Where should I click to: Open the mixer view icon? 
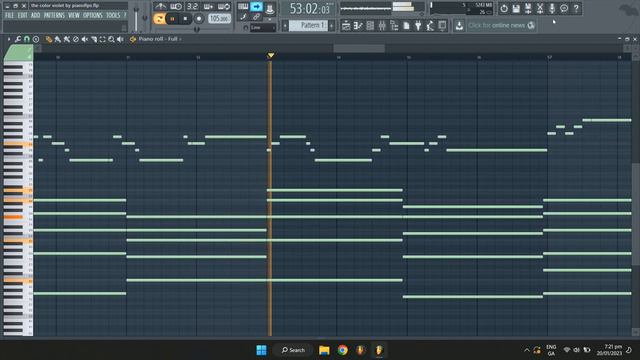pos(382,26)
